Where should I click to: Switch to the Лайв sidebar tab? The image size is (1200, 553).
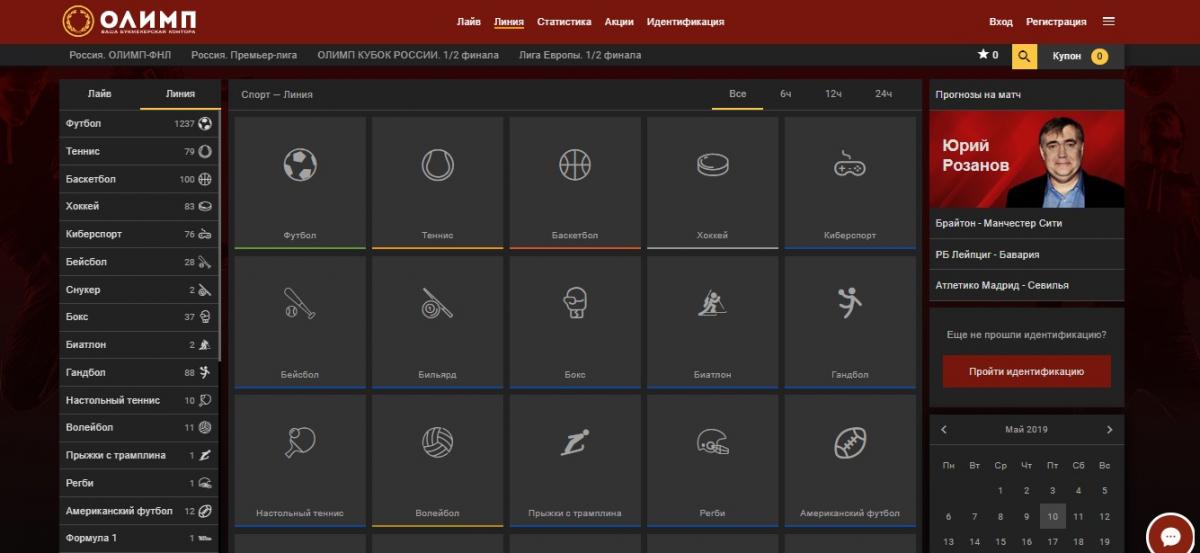[x=99, y=94]
